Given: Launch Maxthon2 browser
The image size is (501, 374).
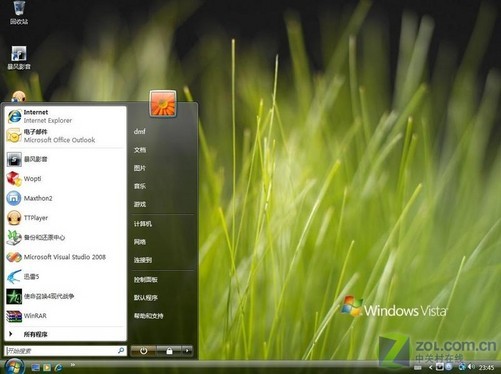Looking at the screenshot, I should tap(65, 198).
